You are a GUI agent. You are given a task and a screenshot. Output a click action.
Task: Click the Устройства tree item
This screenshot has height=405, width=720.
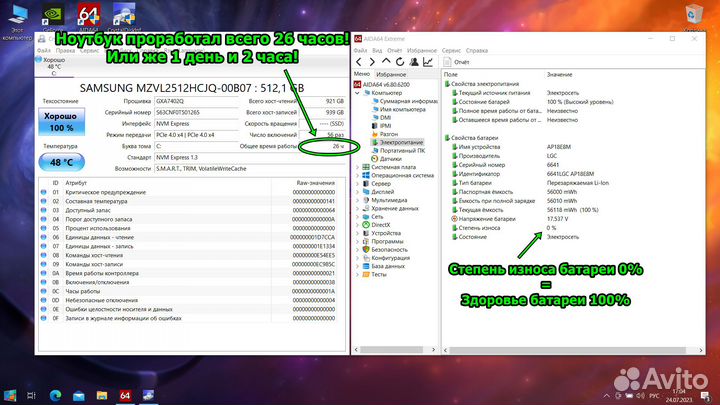tap(382, 233)
